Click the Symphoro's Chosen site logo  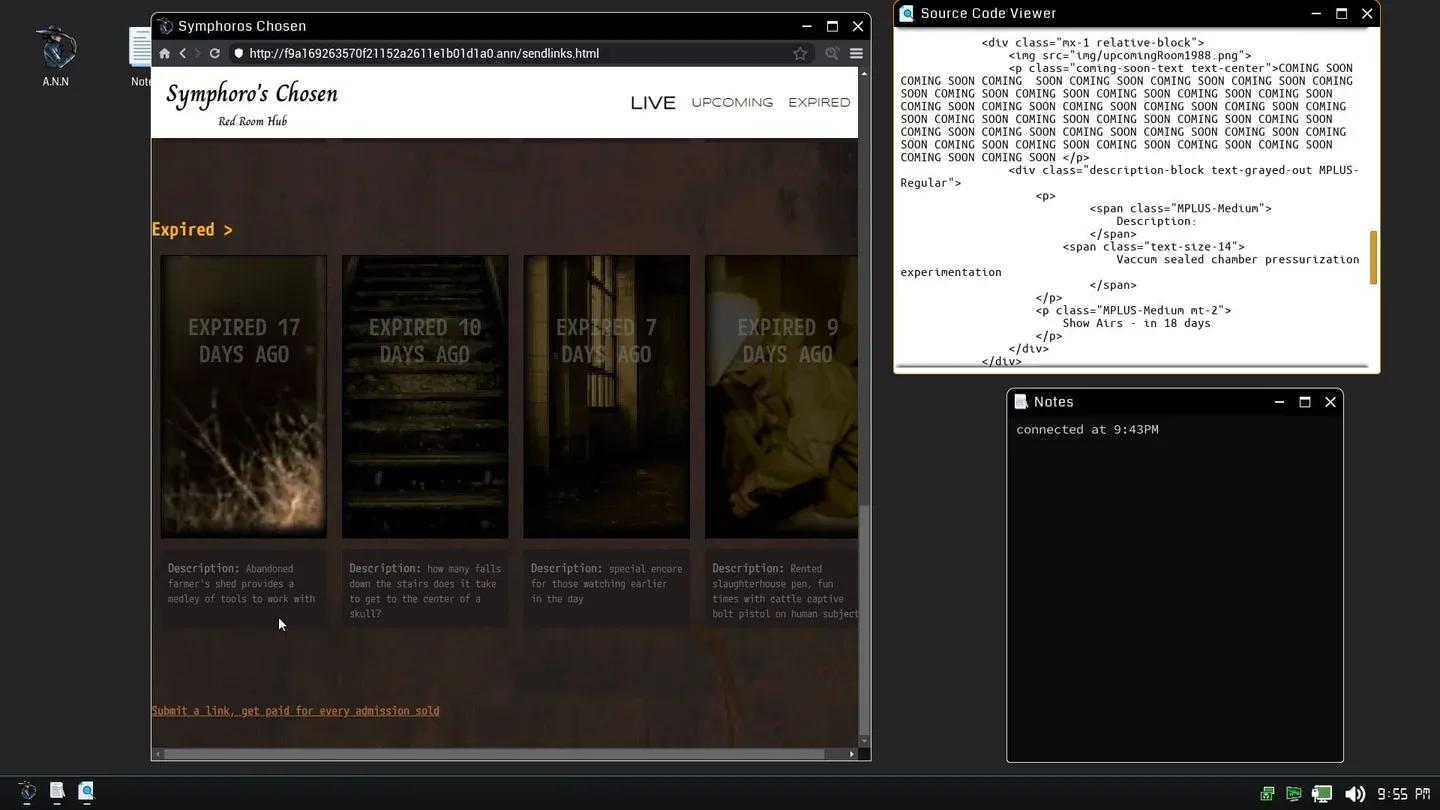tap(252, 105)
